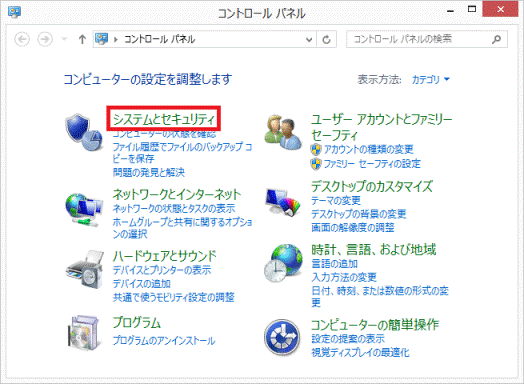This screenshot has width=524, height=384.
Task: Open the recent locations dropdown arrow
Action: click(x=64, y=39)
